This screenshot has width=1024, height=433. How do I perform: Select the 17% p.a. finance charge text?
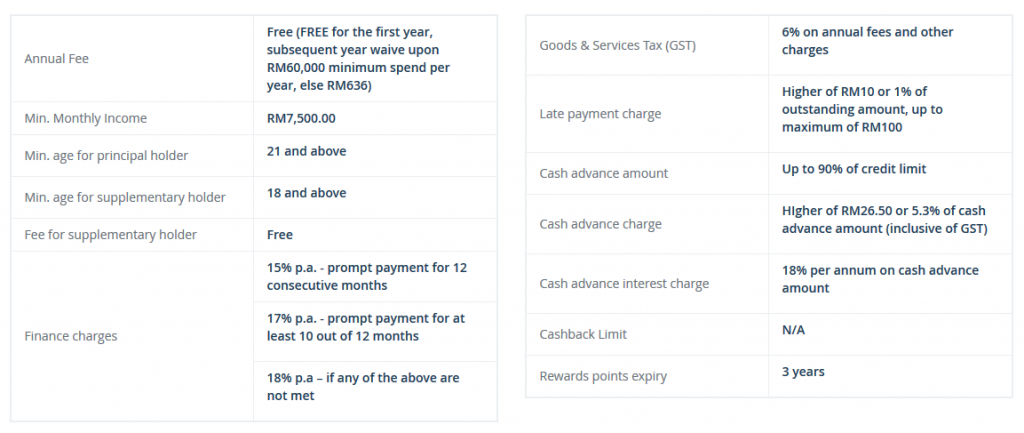point(366,327)
